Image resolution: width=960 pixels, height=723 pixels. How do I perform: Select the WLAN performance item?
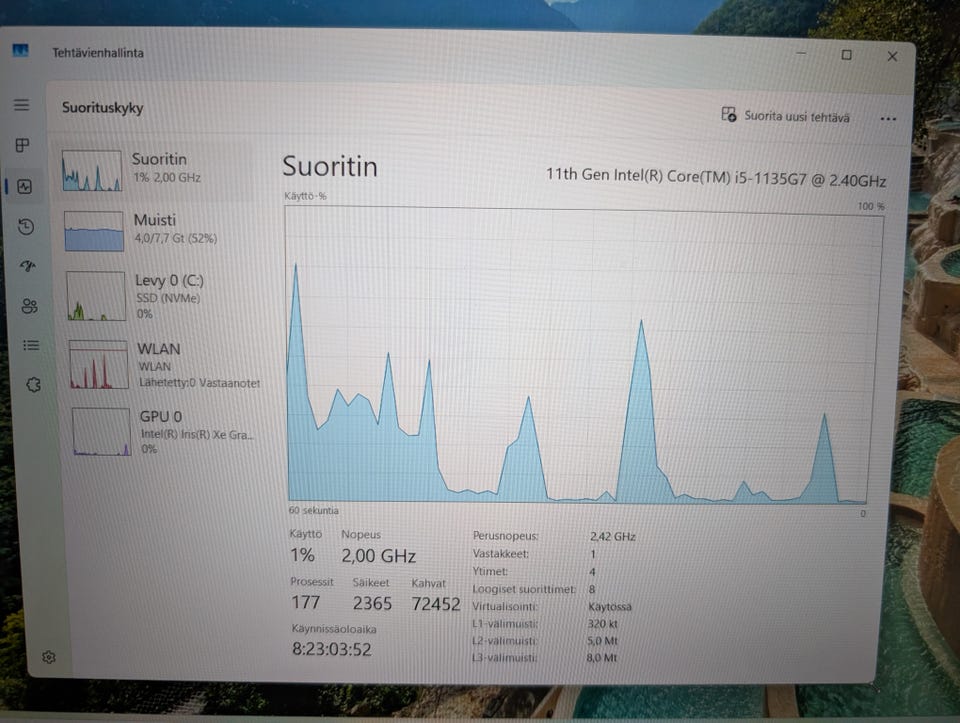[x=163, y=365]
